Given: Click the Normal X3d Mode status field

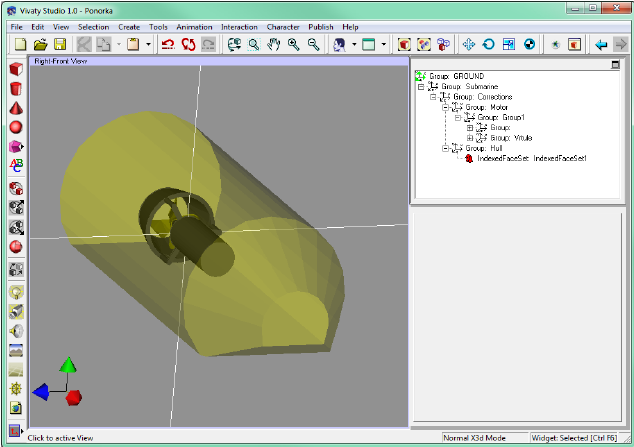Looking at the screenshot, I should [x=485, y=438].
